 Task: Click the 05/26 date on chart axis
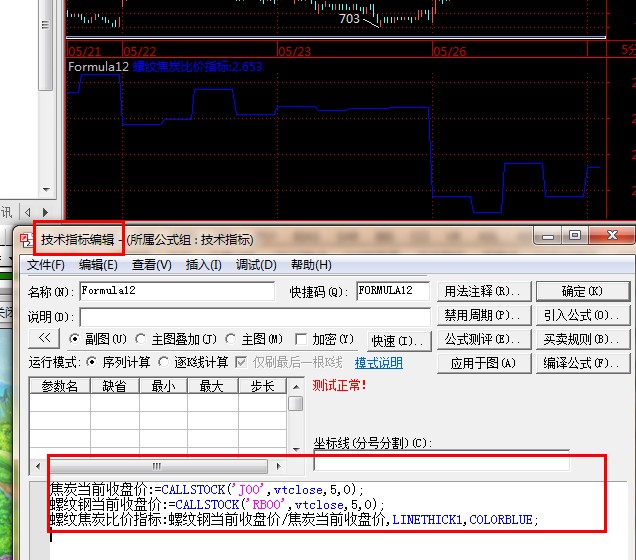point(449,51)
